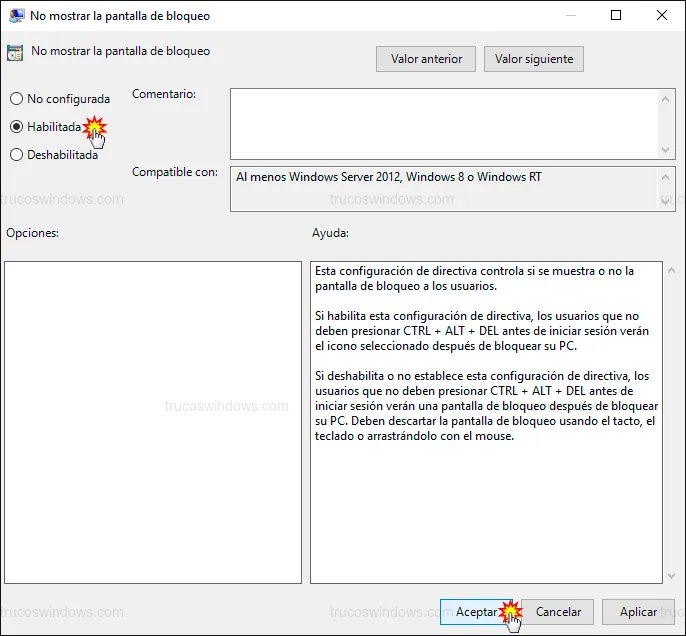Click the Comentario box scroll down arrow
This screenshot has height=636, width=686.
pyautogui.click(x=667, y=149)
